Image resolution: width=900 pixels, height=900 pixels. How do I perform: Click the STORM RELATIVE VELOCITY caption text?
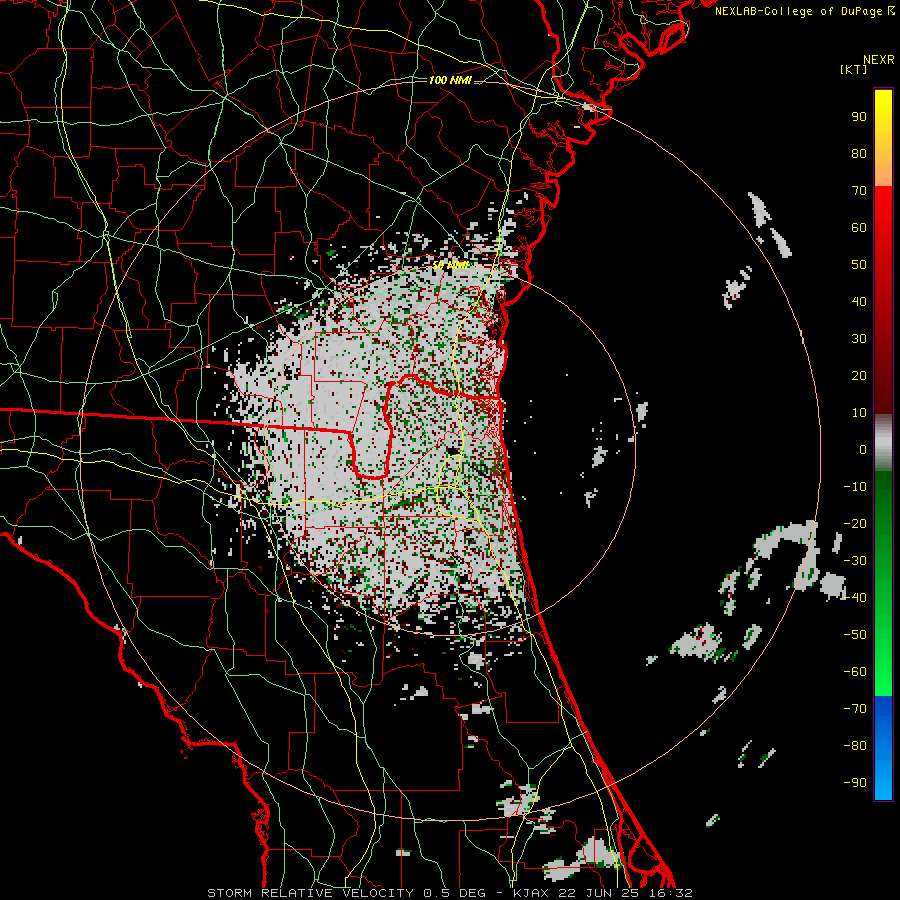[x=310, y=893]
